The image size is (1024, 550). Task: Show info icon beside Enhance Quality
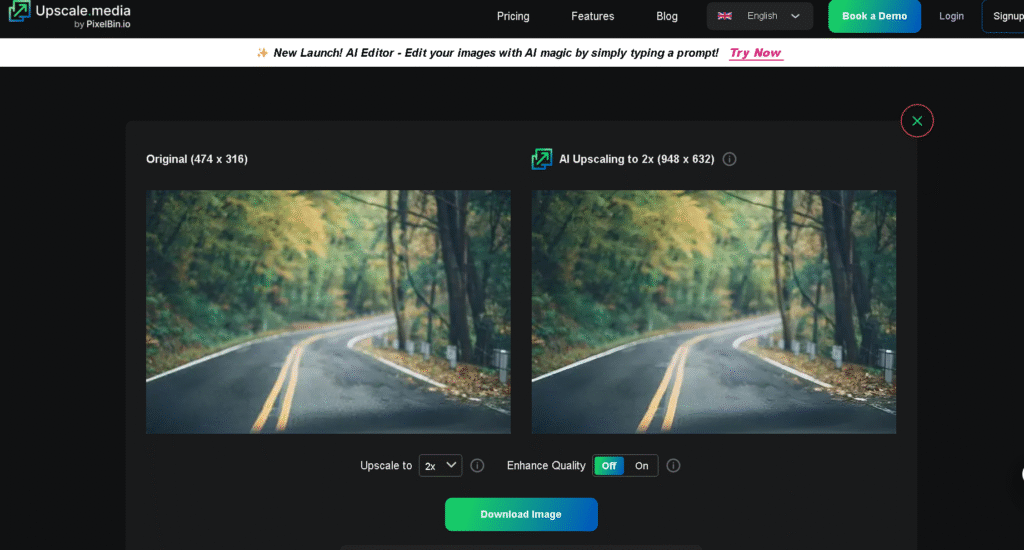[673, 466]
